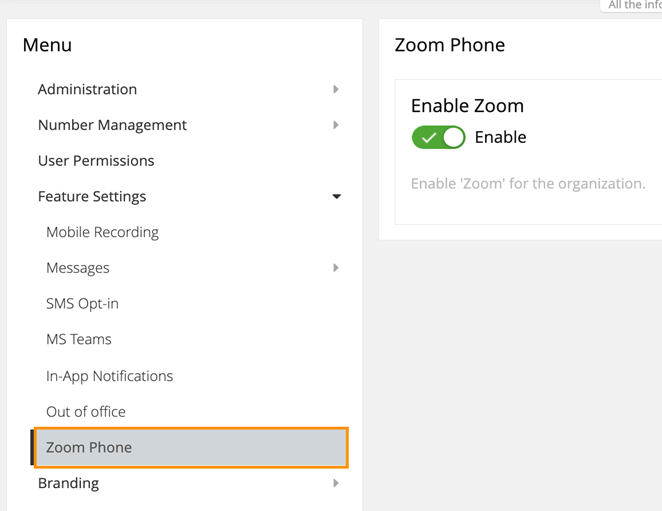Go to MS Teams settings

pos(79,340)
